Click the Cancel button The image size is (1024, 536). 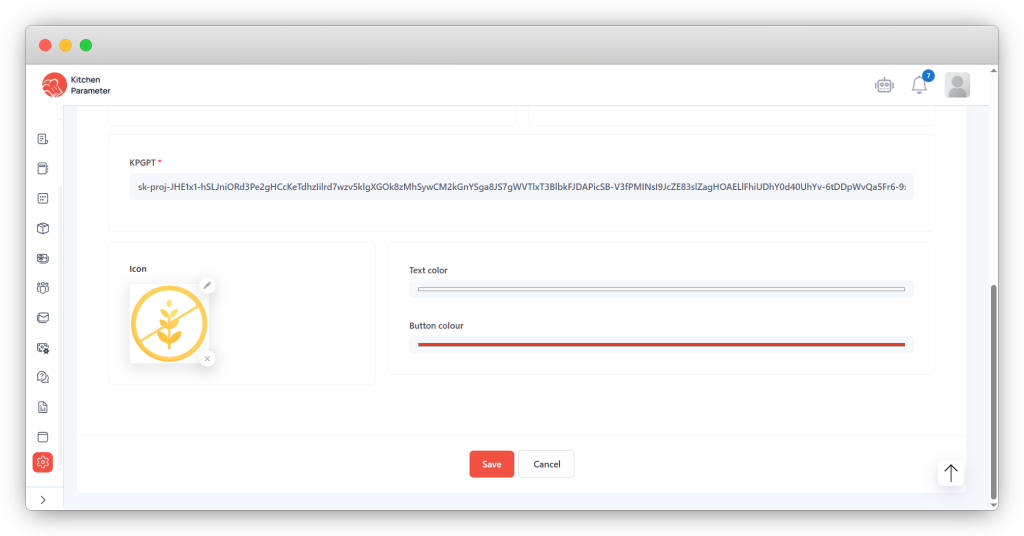click(x=546, y=464)
